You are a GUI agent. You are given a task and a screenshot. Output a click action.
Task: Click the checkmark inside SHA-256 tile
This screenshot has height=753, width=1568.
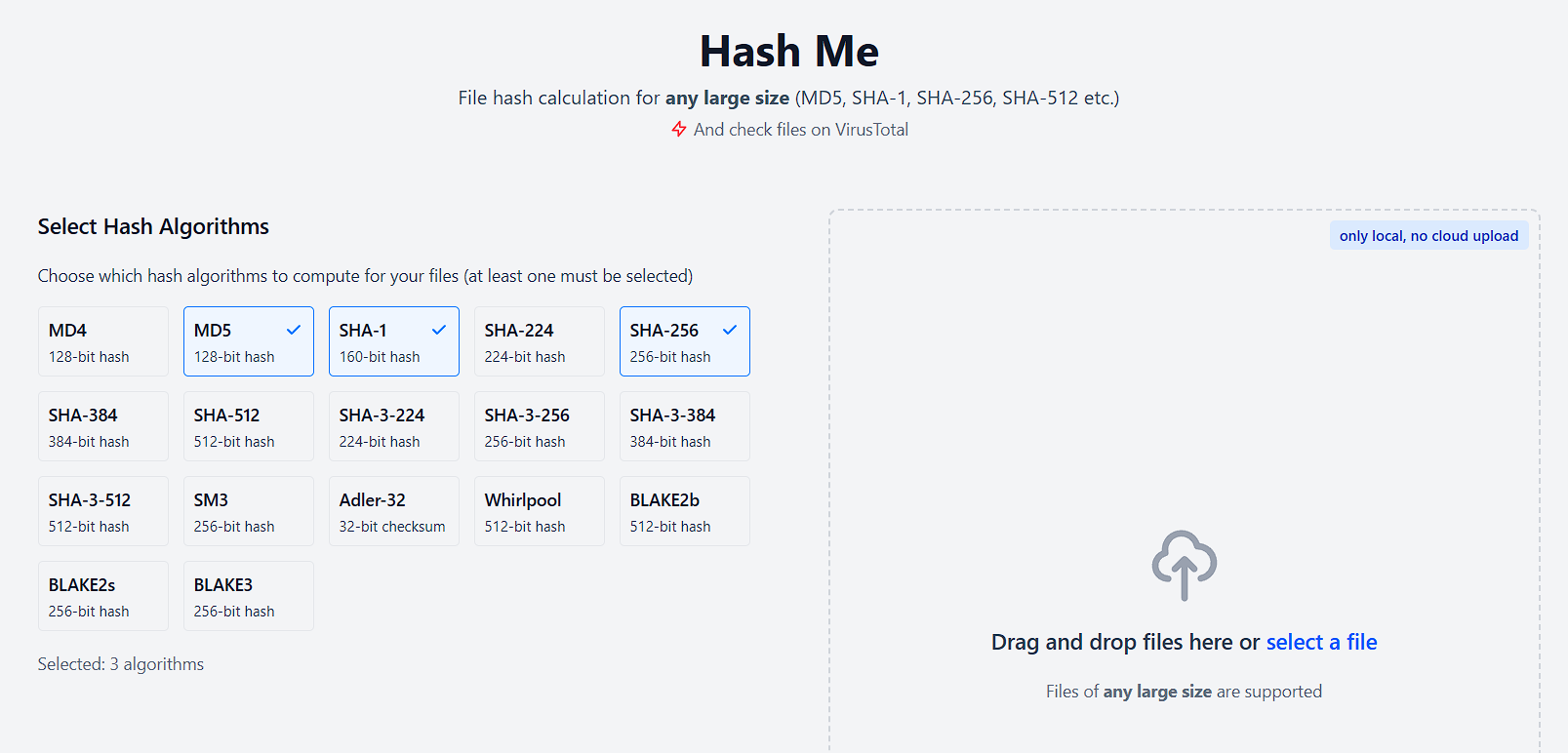[x=730, y=330]
